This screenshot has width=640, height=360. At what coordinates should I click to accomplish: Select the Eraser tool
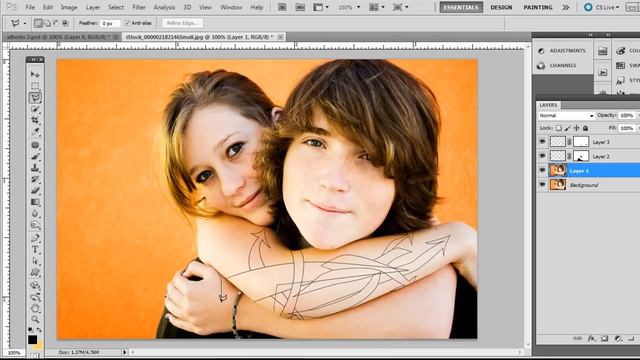point(35,191)
